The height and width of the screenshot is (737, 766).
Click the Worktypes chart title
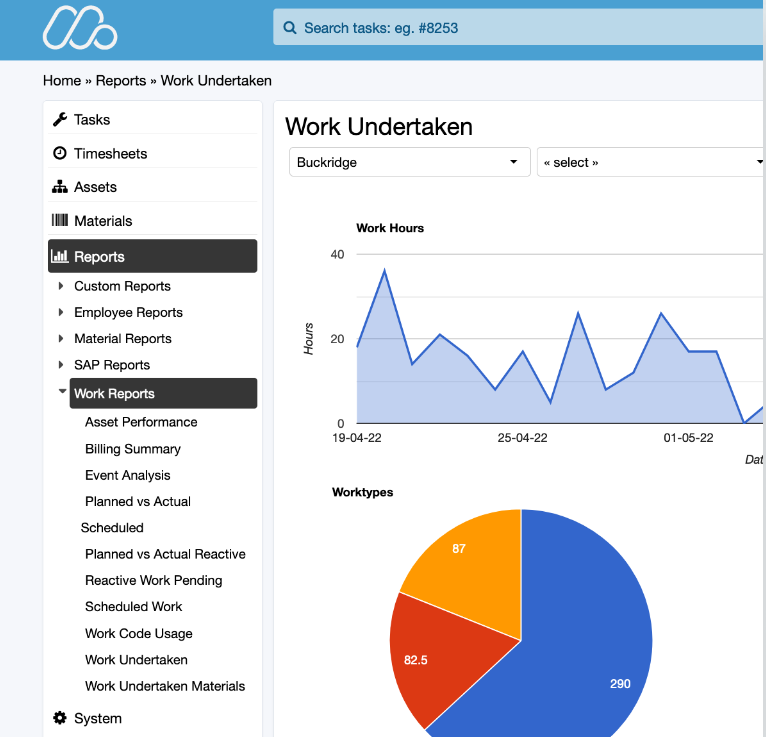(x=362, y=492)
